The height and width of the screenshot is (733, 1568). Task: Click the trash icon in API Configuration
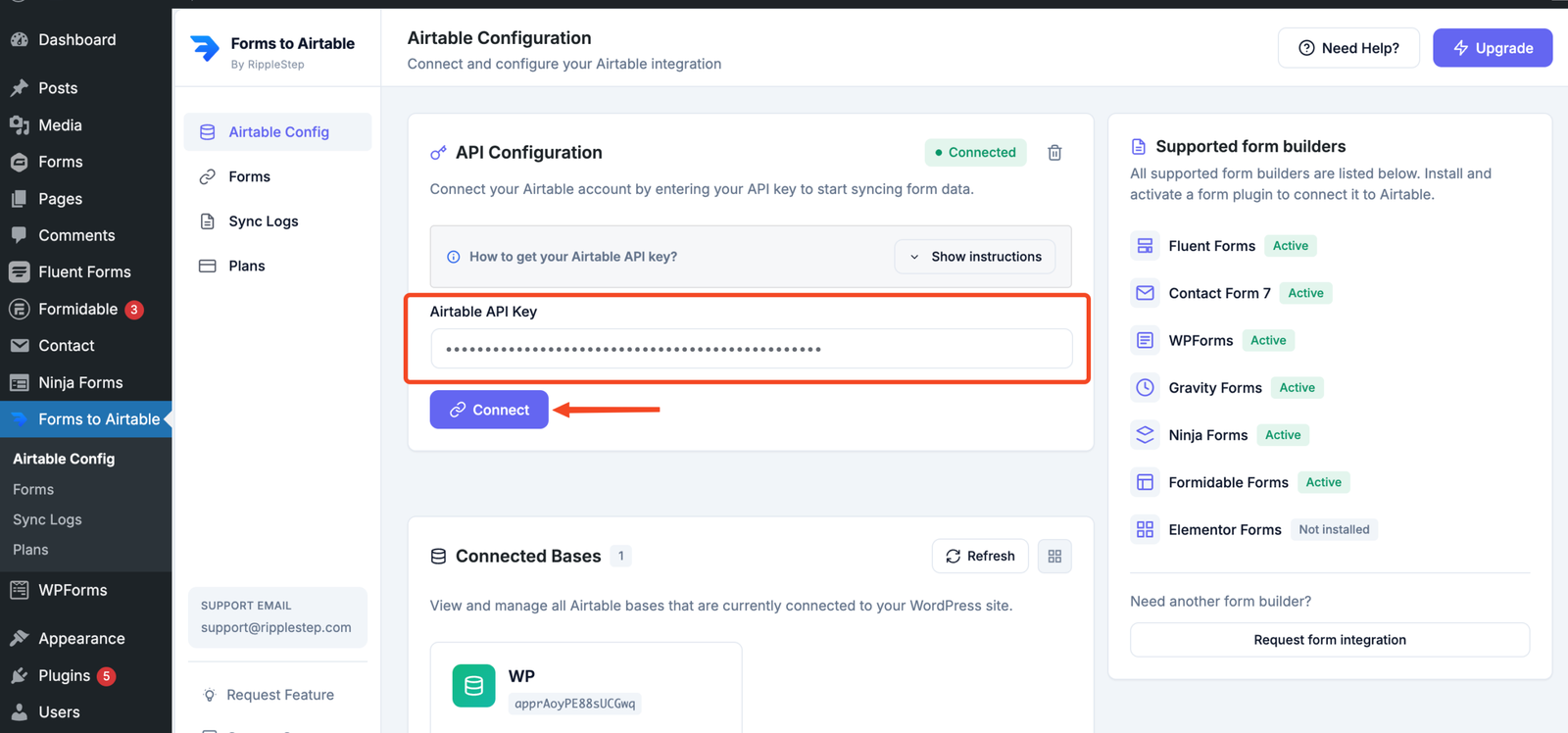coord(1054,153)
